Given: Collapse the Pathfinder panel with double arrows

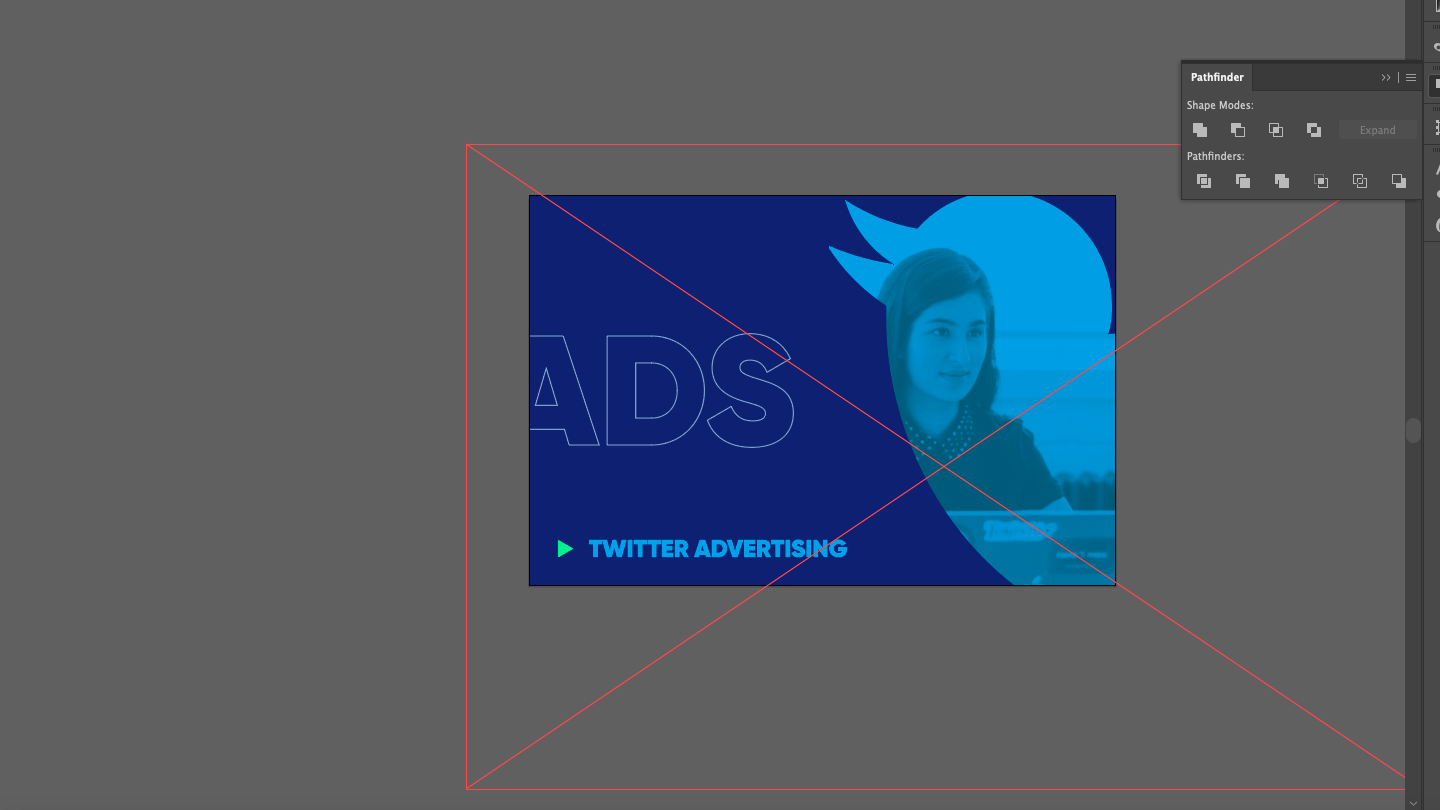Looking at the screenshot, I should tap(1386, 77).
